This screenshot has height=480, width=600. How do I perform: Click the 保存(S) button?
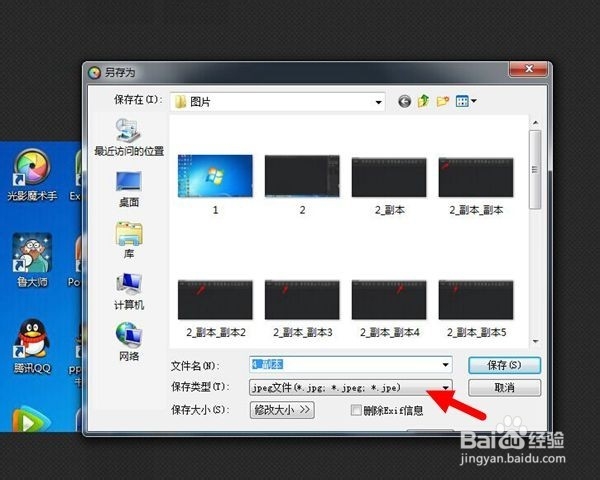tap(504, 365)
